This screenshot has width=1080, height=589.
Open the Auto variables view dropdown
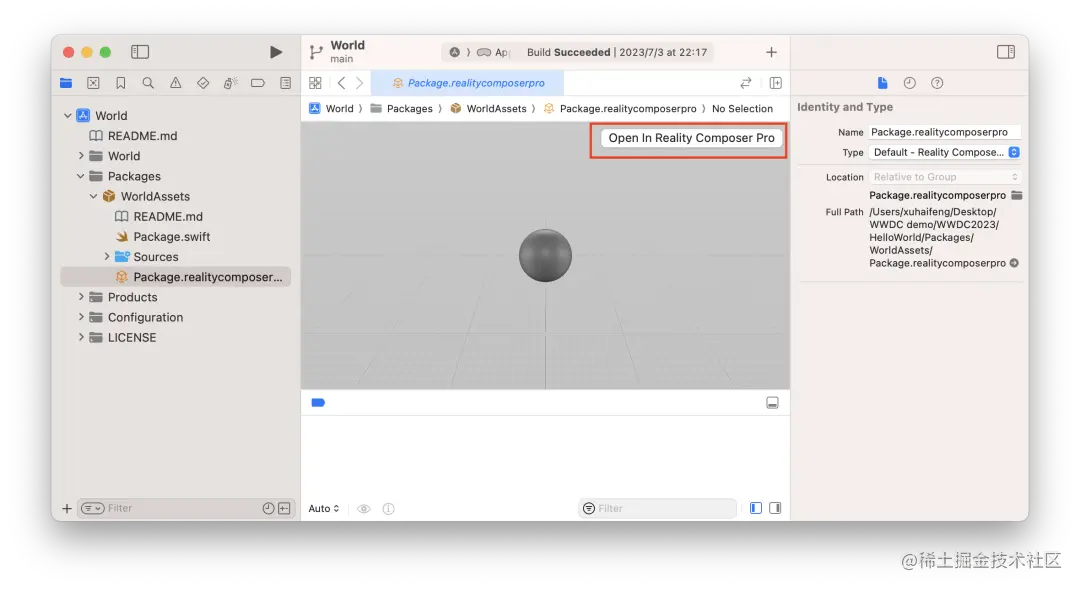point(324,508)
